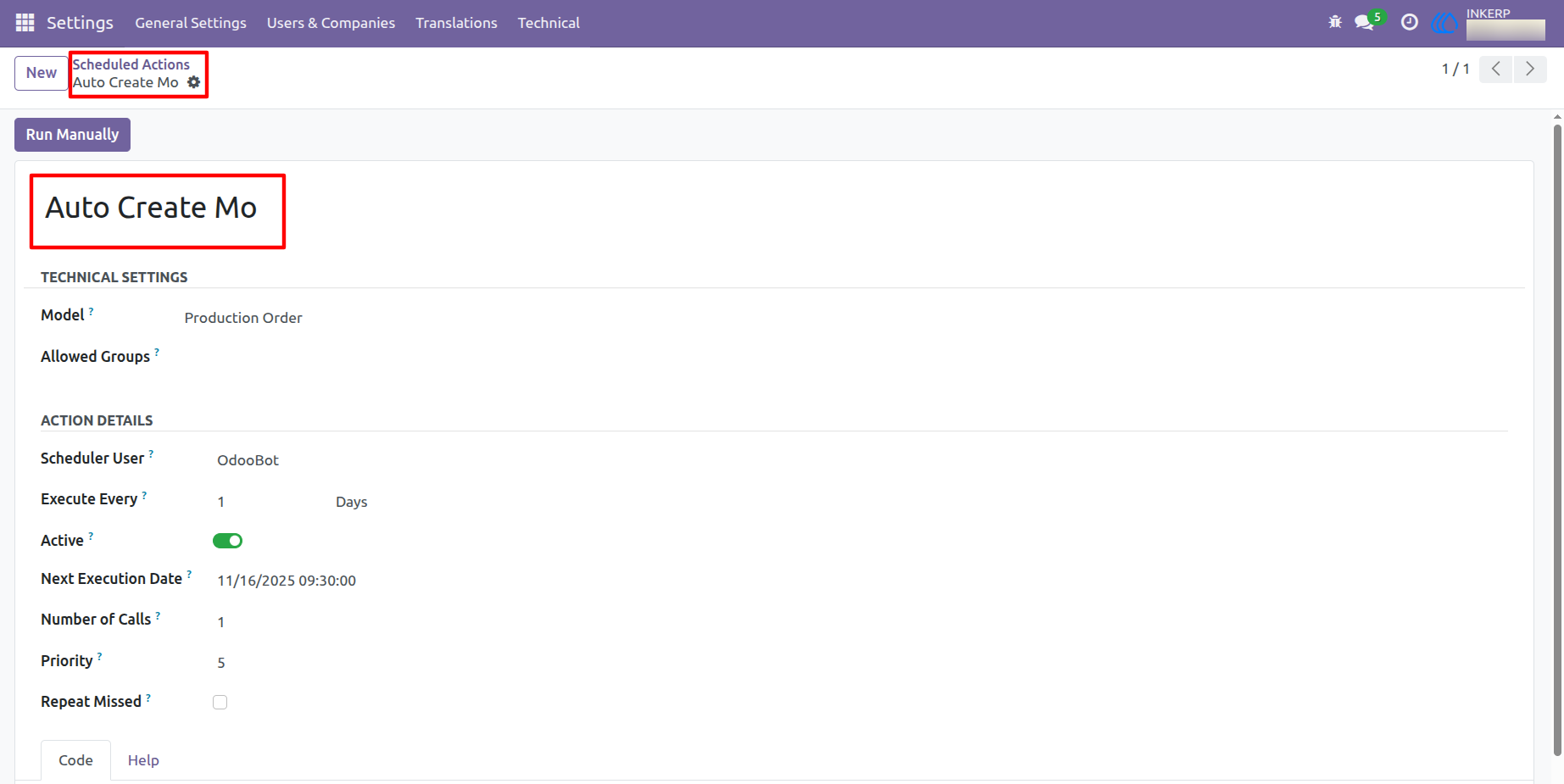Open the Users & Companies menu
Screen dimensions: 1564x784
[x=331, y=23]
